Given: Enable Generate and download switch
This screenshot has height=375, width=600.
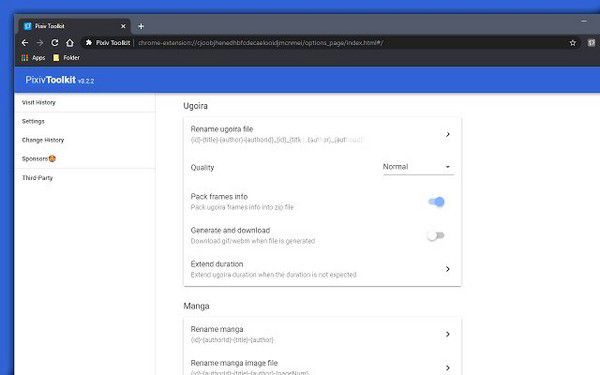Looking at the screenshot, I should click(x=436, y=236).
